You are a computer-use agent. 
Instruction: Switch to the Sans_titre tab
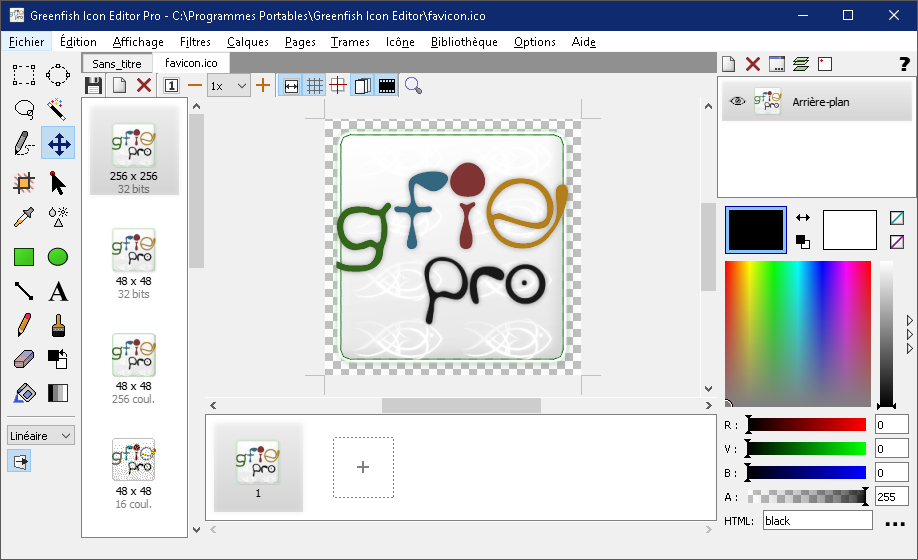pos(117,63)
